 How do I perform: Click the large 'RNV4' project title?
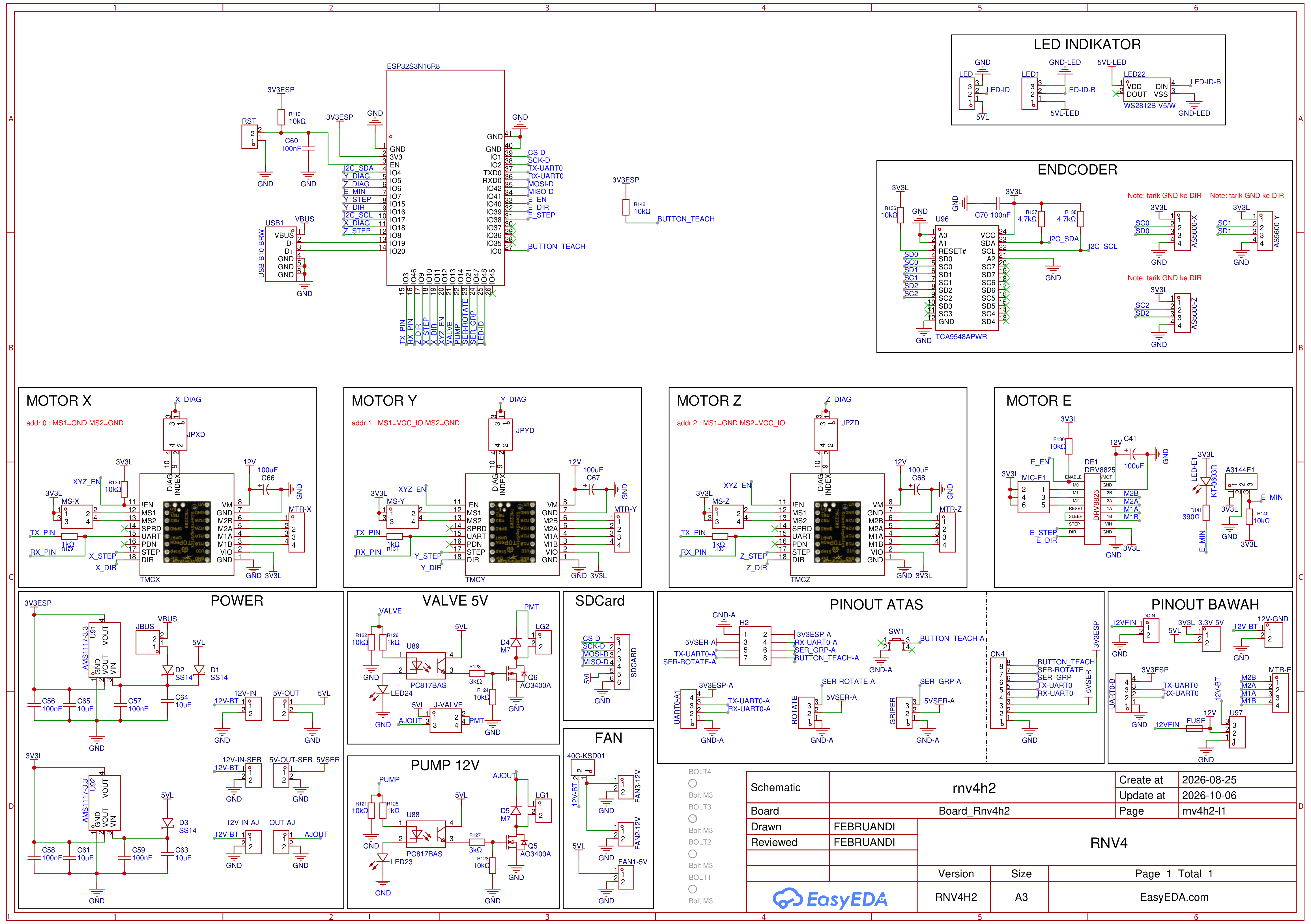coord(1108,843)
